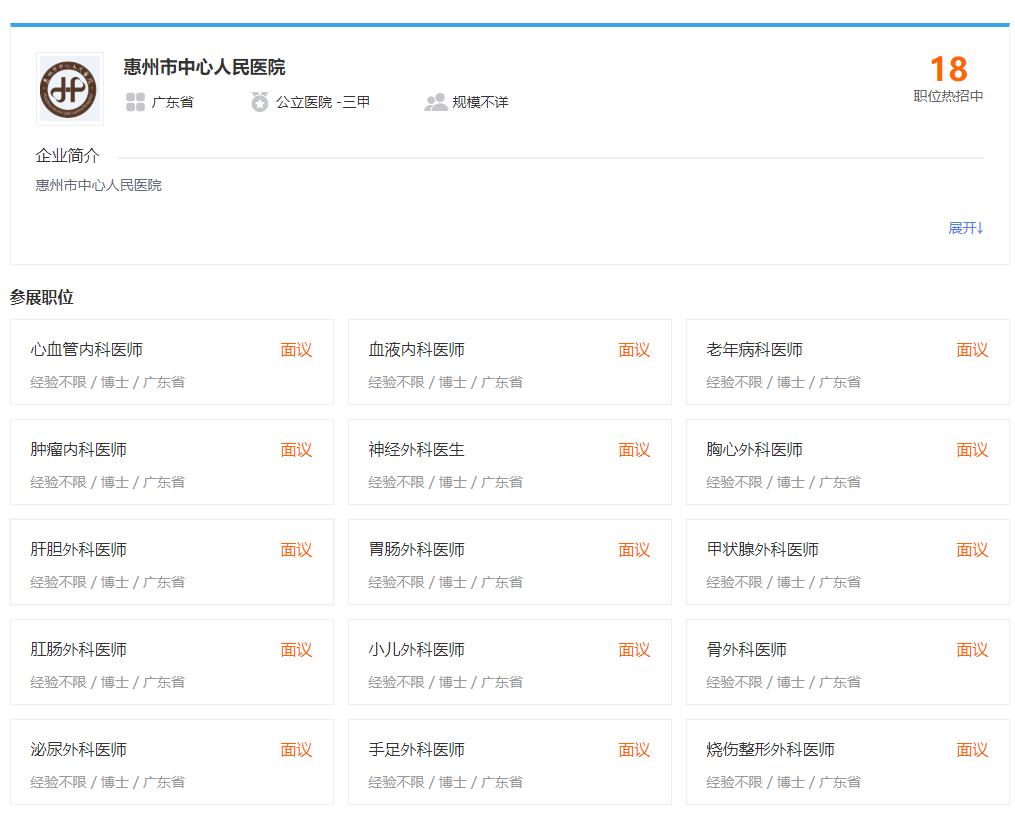Click the location icon next to 广东省
The image size is (1015, 818).
tap(135, 101)
